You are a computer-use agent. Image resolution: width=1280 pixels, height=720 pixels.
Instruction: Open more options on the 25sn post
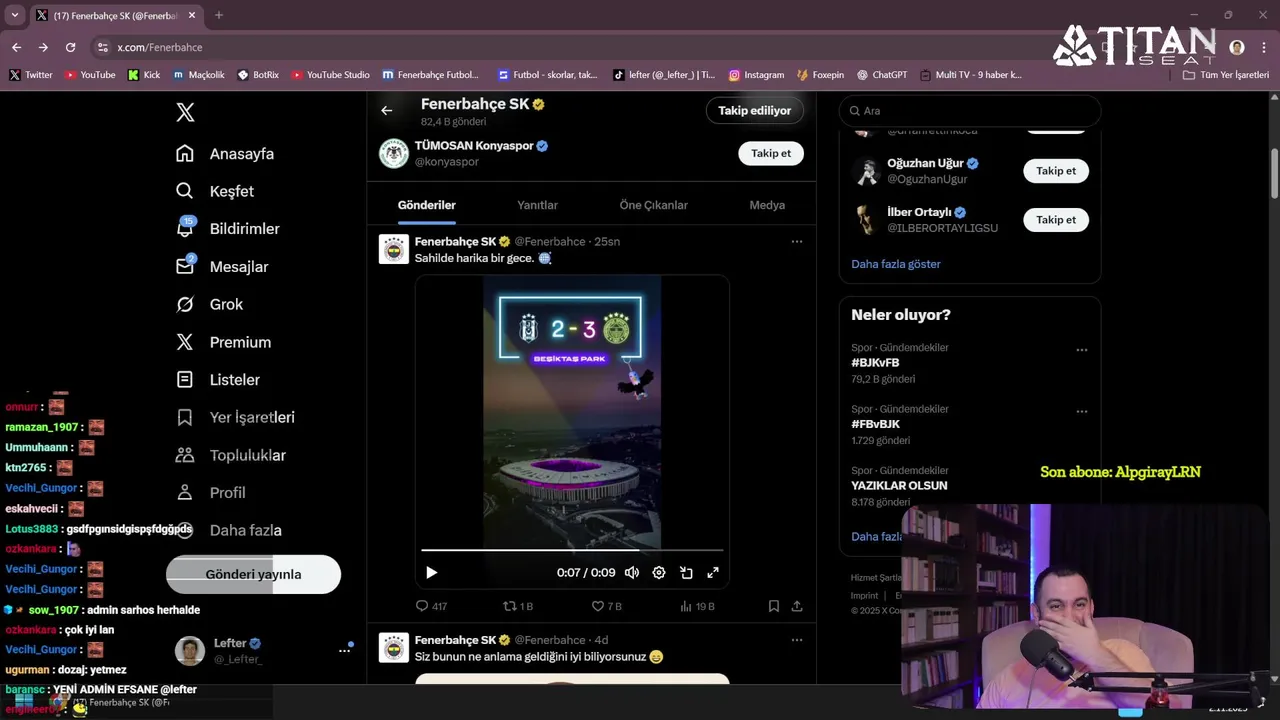pos(797,242)
